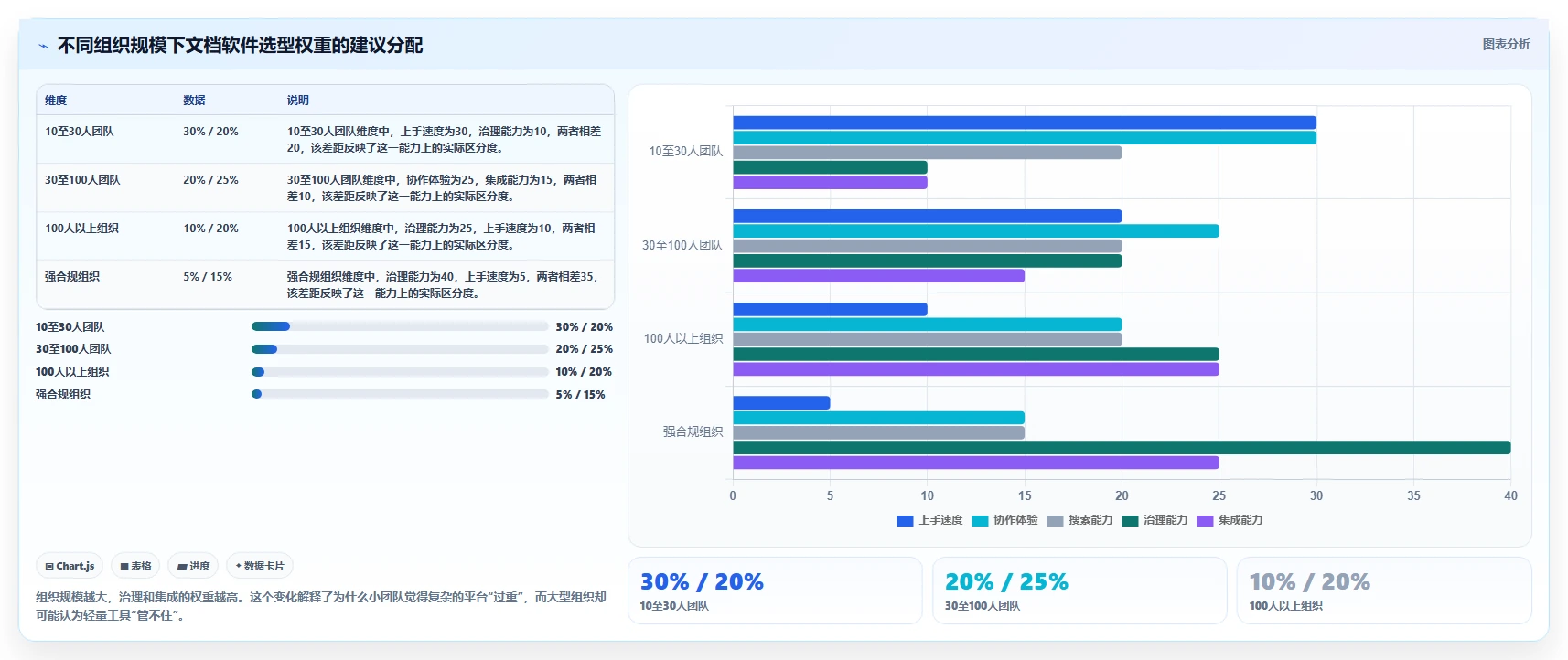Image resolution: width=1568 pixels, height=660 pixels.
Task: Click the 表格 tag chip
Action: tap(135, 566)
